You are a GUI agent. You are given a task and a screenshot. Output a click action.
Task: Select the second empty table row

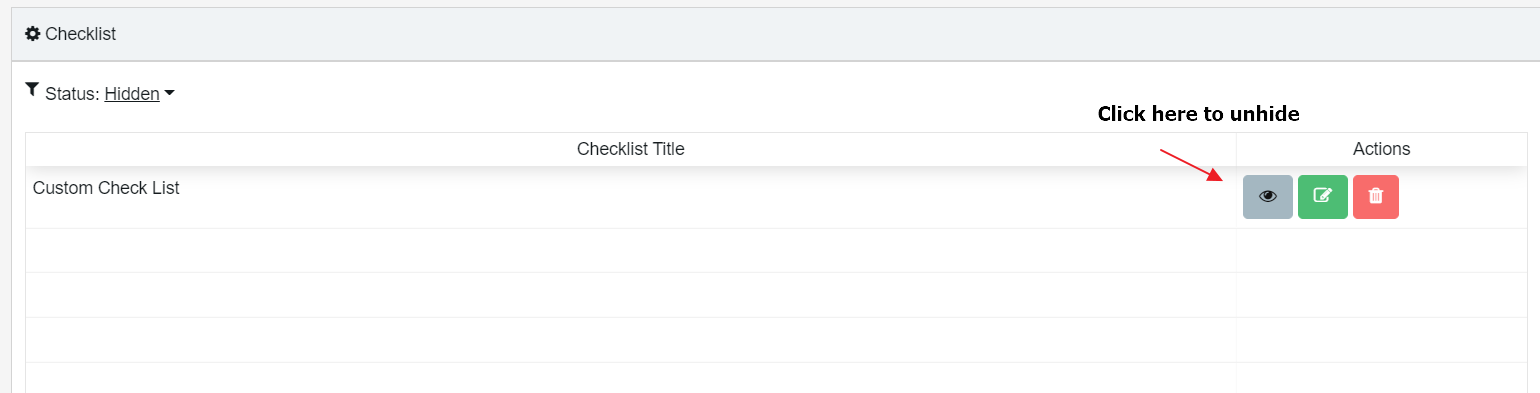pos(776,295)
